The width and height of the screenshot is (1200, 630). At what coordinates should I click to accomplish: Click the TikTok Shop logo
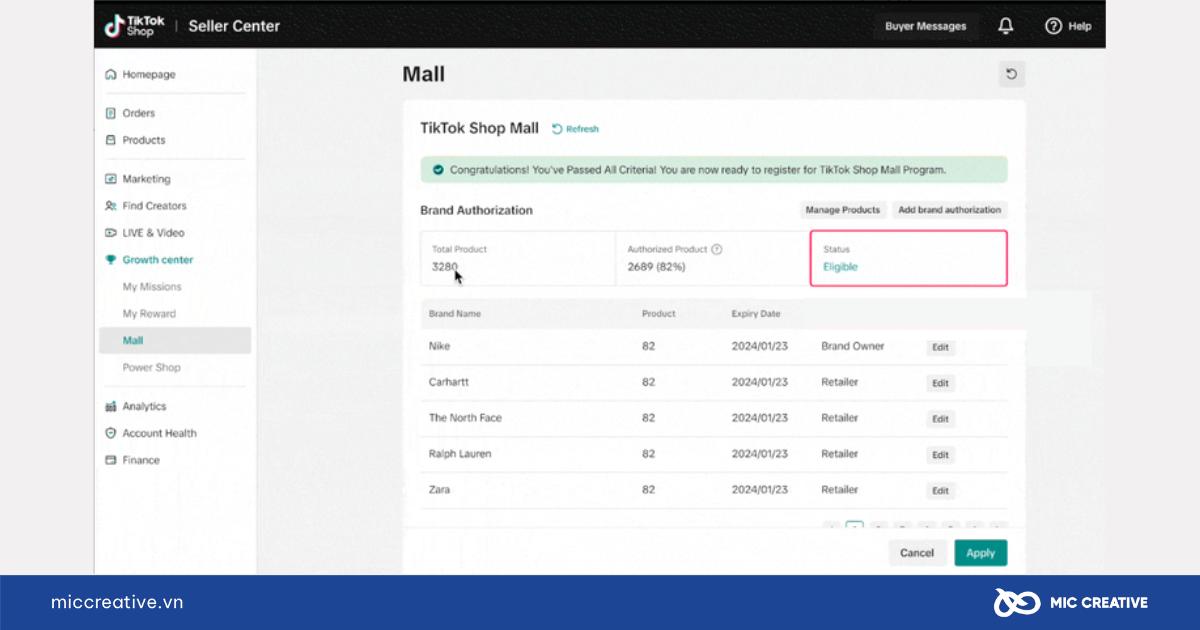135,26
